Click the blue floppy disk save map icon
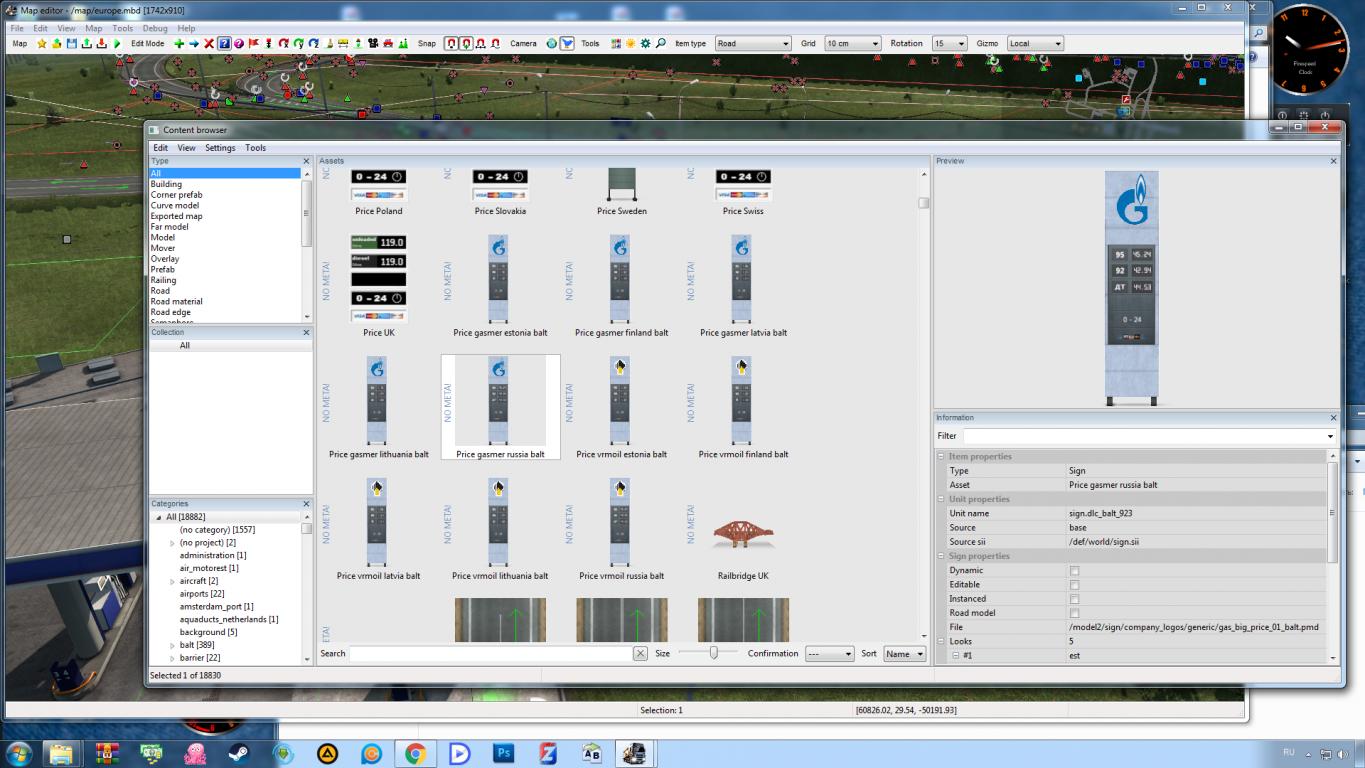1365x768 pixels. point(71,44)
